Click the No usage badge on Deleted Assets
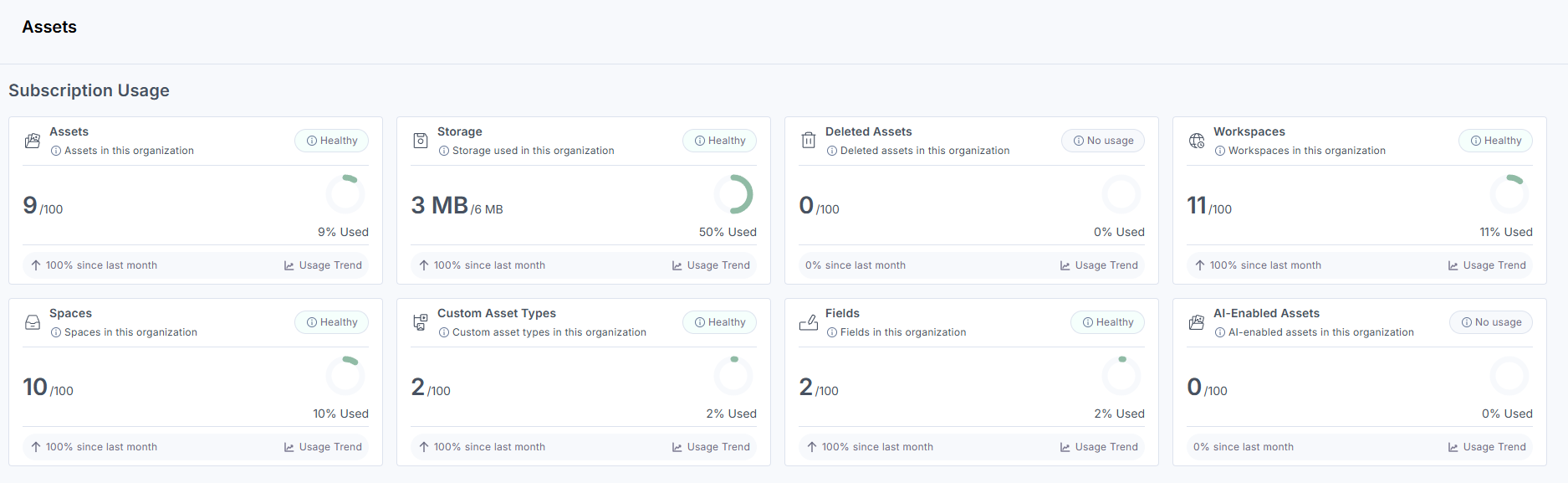 pyautogui.click(x=1104, y=141)
